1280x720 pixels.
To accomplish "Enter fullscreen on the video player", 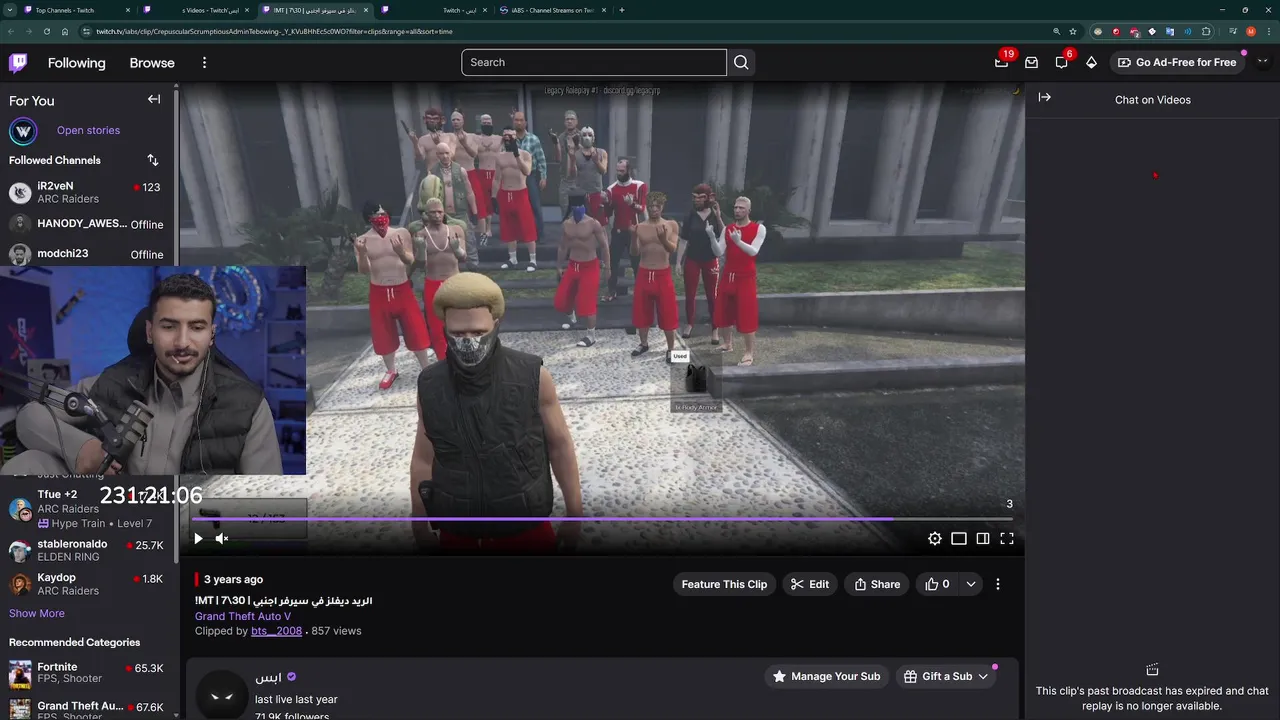I will click(1007, 538).
